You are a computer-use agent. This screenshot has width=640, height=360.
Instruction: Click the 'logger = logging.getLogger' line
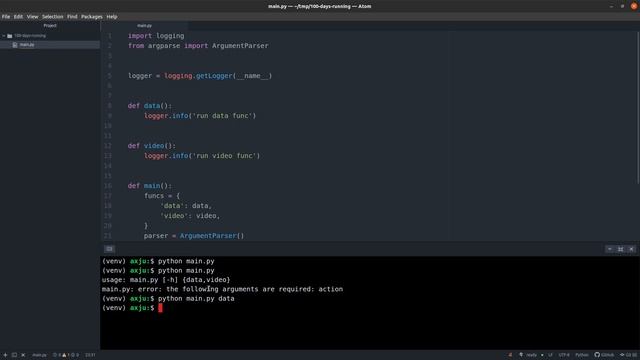[x=200, y=76]
